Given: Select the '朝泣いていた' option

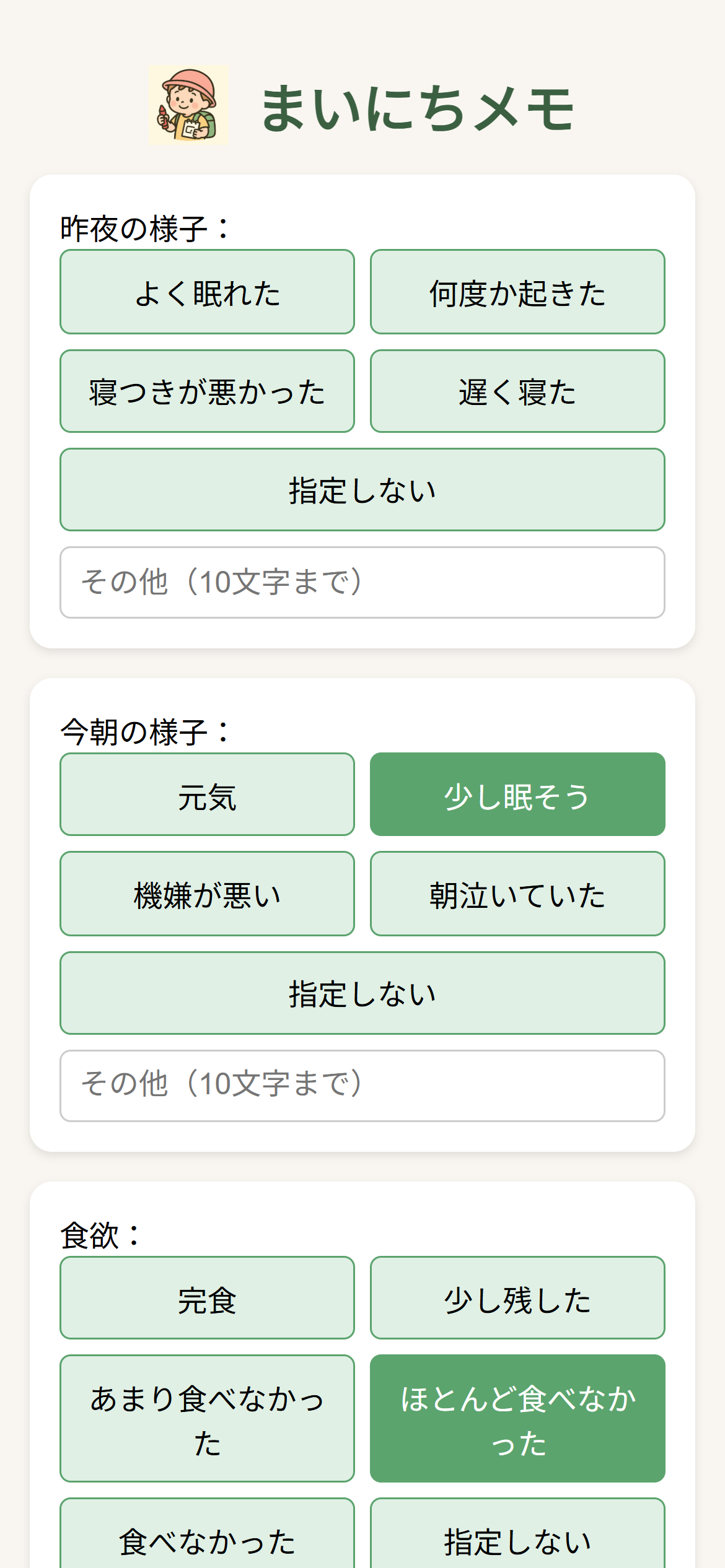Looking at the screenshot, I should [517, 894].
